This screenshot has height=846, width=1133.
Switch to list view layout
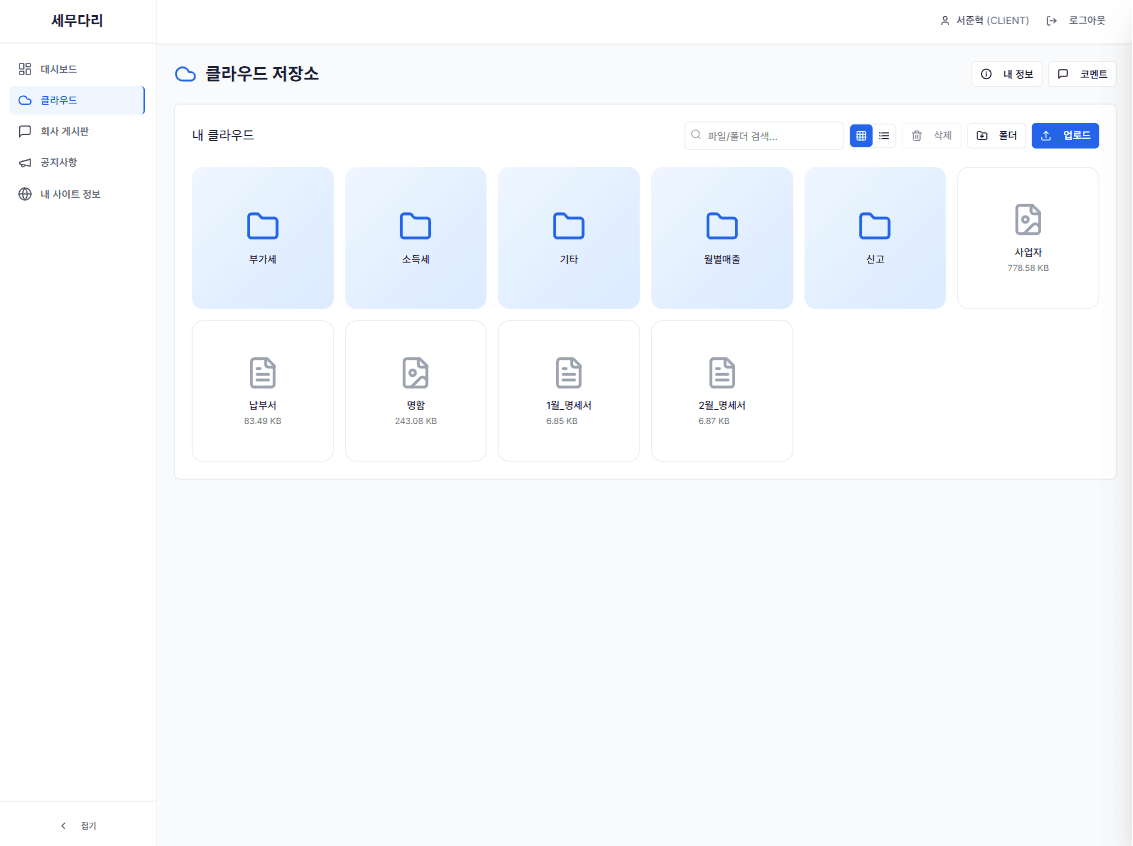pyautogui.click(x=884, y=135)
